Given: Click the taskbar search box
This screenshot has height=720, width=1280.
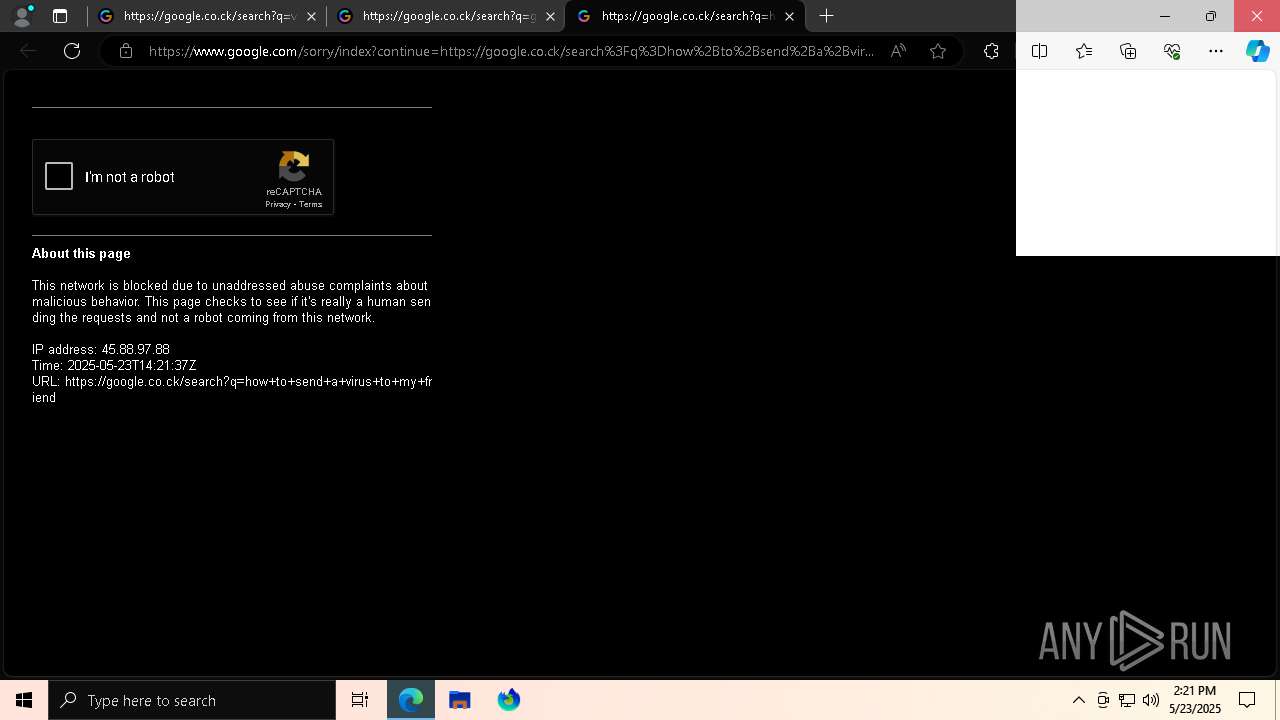Looking at the screenshot, I should click(x=192, y=700).
